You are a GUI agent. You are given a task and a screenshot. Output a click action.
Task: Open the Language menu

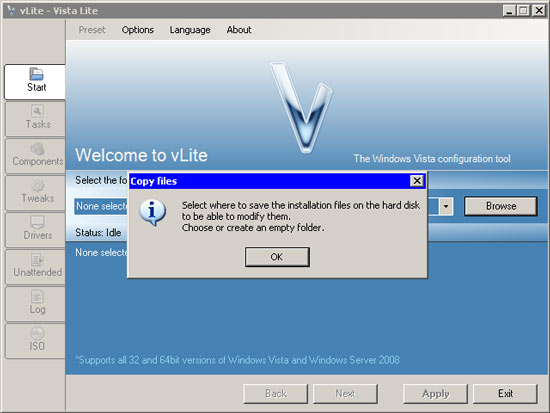(x=190, y=30)
